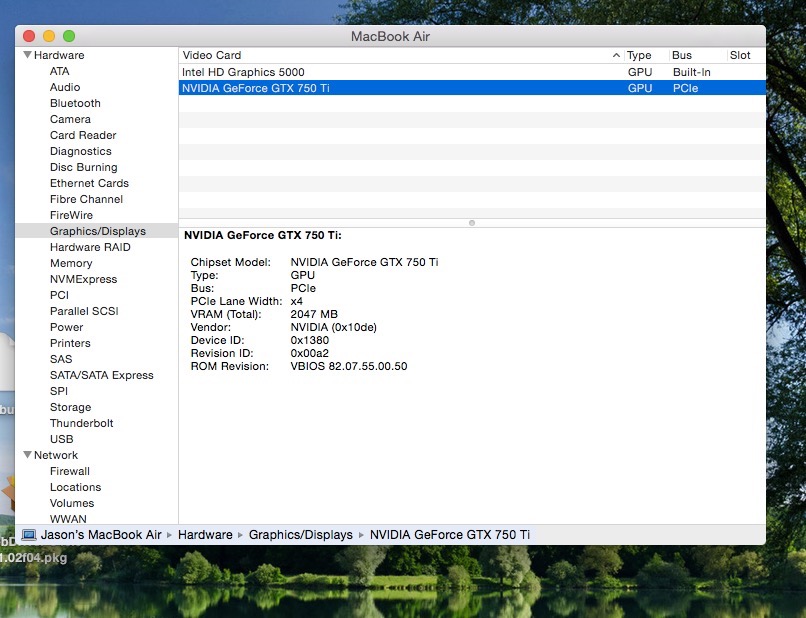The image size is (806, 618).
Task: Click the Device ID value 0x1380
Action: (309, 340)
